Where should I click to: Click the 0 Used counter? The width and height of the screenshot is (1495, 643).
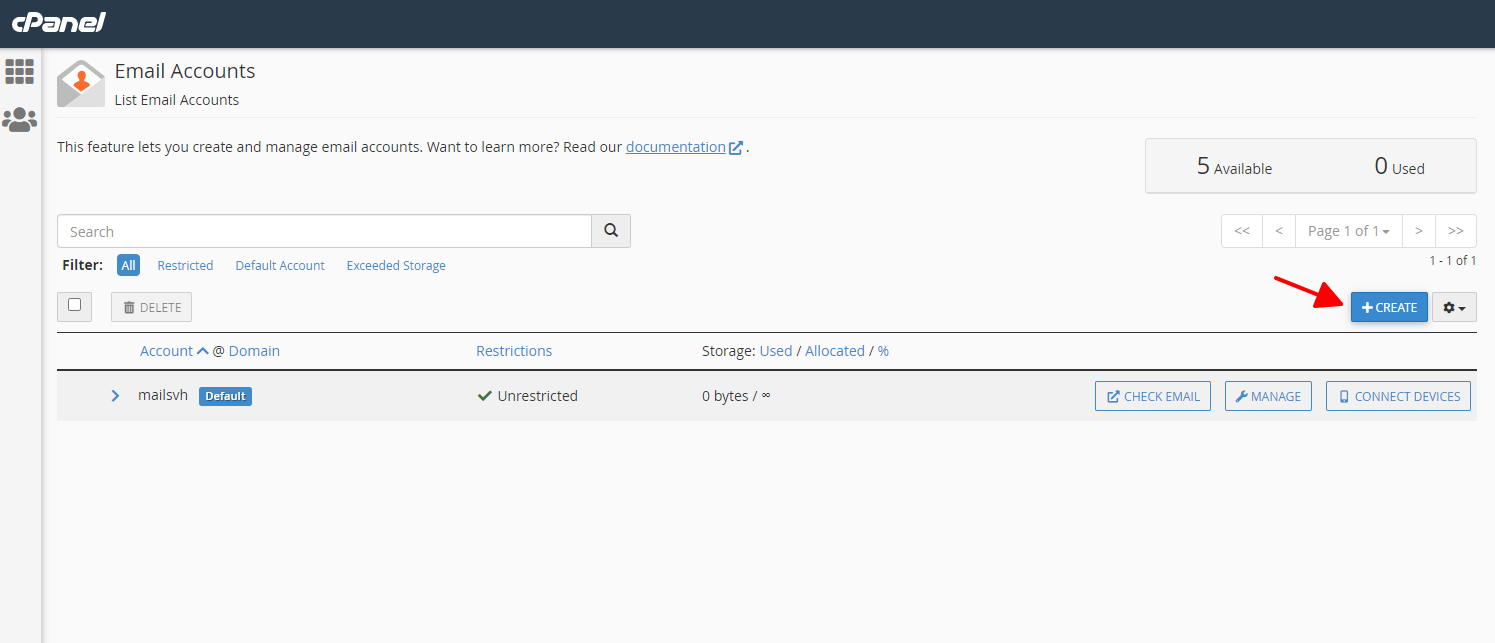tap(1399, 166)
